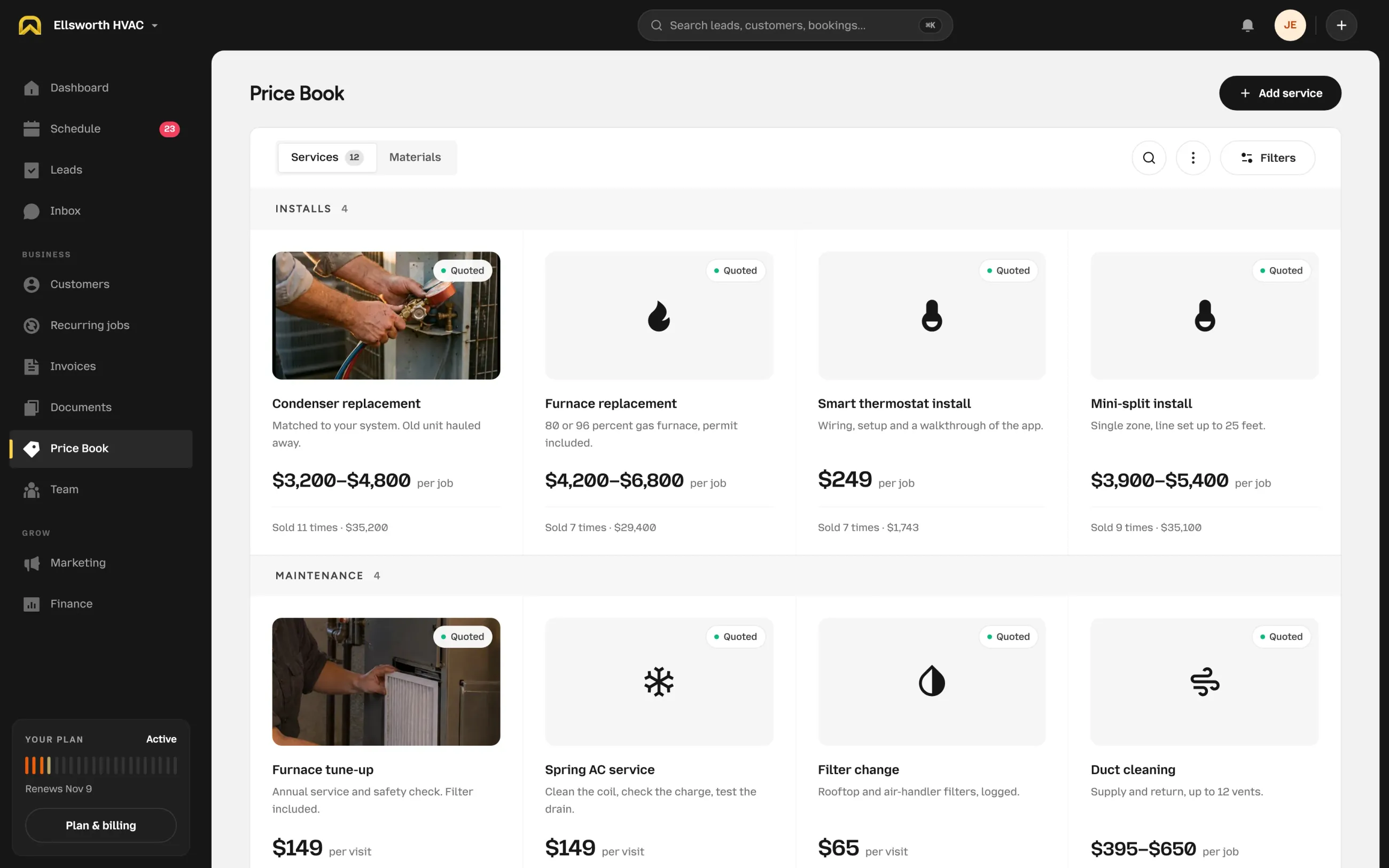Open Finance page
This screenshot has width=1389, height=868.
[101, 604]
